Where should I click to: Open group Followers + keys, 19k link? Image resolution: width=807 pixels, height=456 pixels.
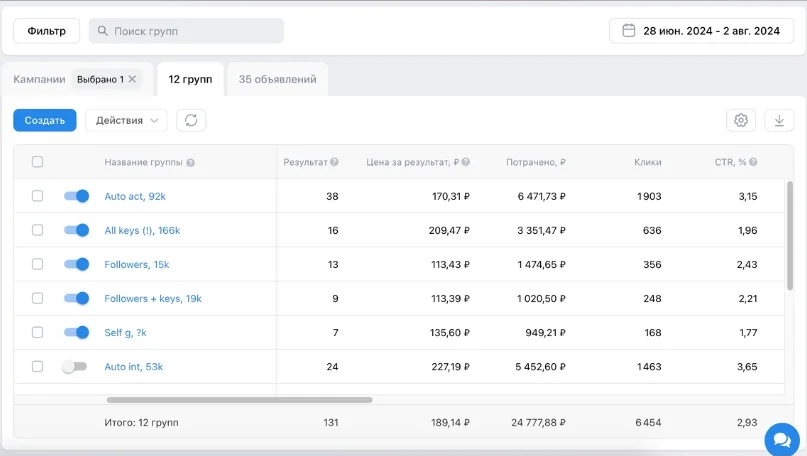click(x=153, y=299)
